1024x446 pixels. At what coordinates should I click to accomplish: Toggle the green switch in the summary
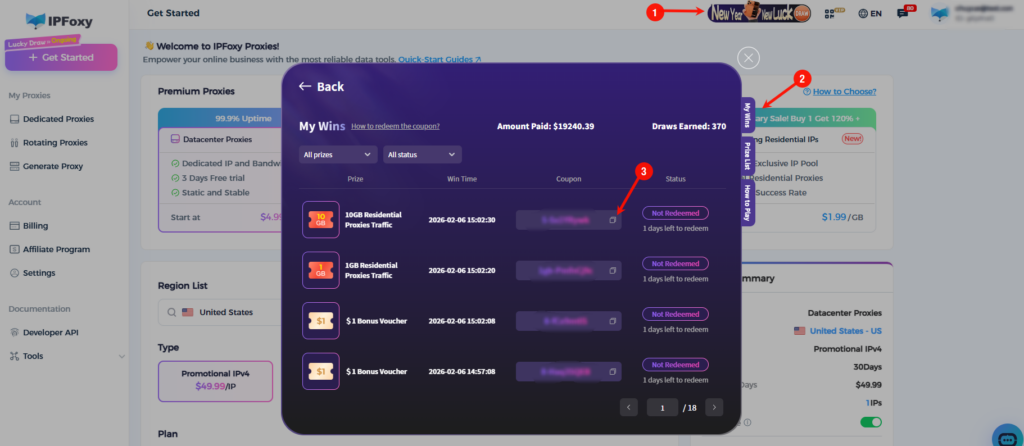871,423
